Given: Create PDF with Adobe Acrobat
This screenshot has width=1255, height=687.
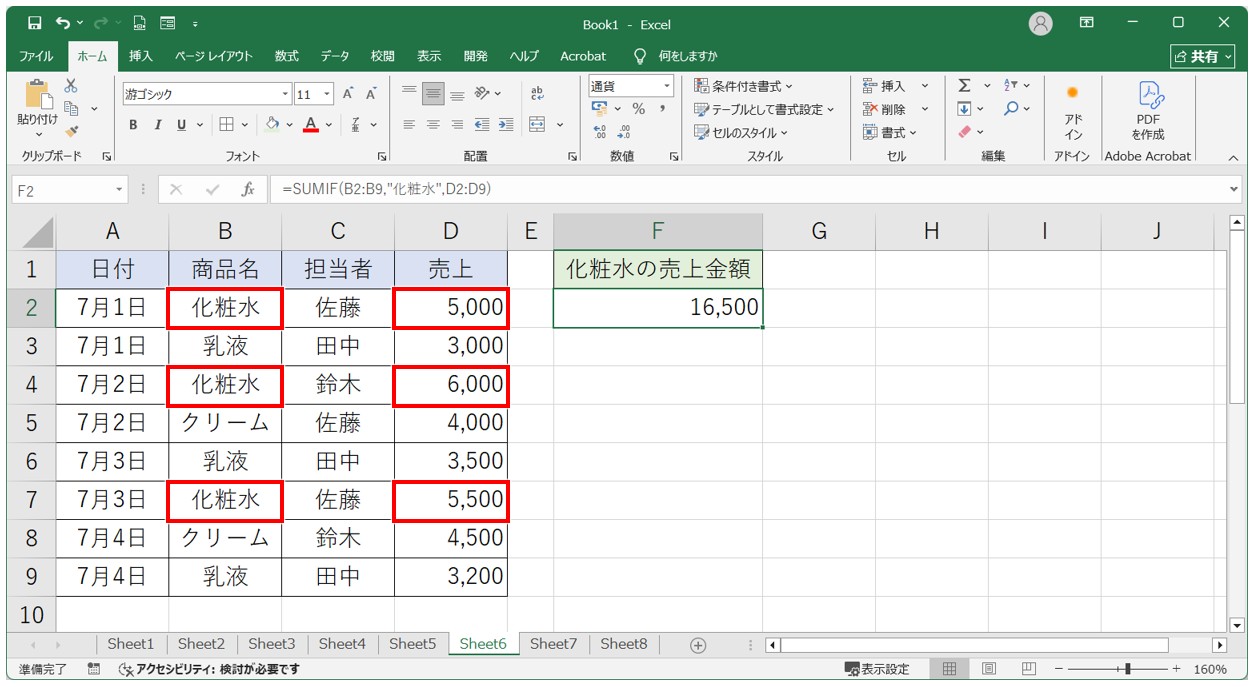Looking at the screenshot, I should coord(1148,111).
